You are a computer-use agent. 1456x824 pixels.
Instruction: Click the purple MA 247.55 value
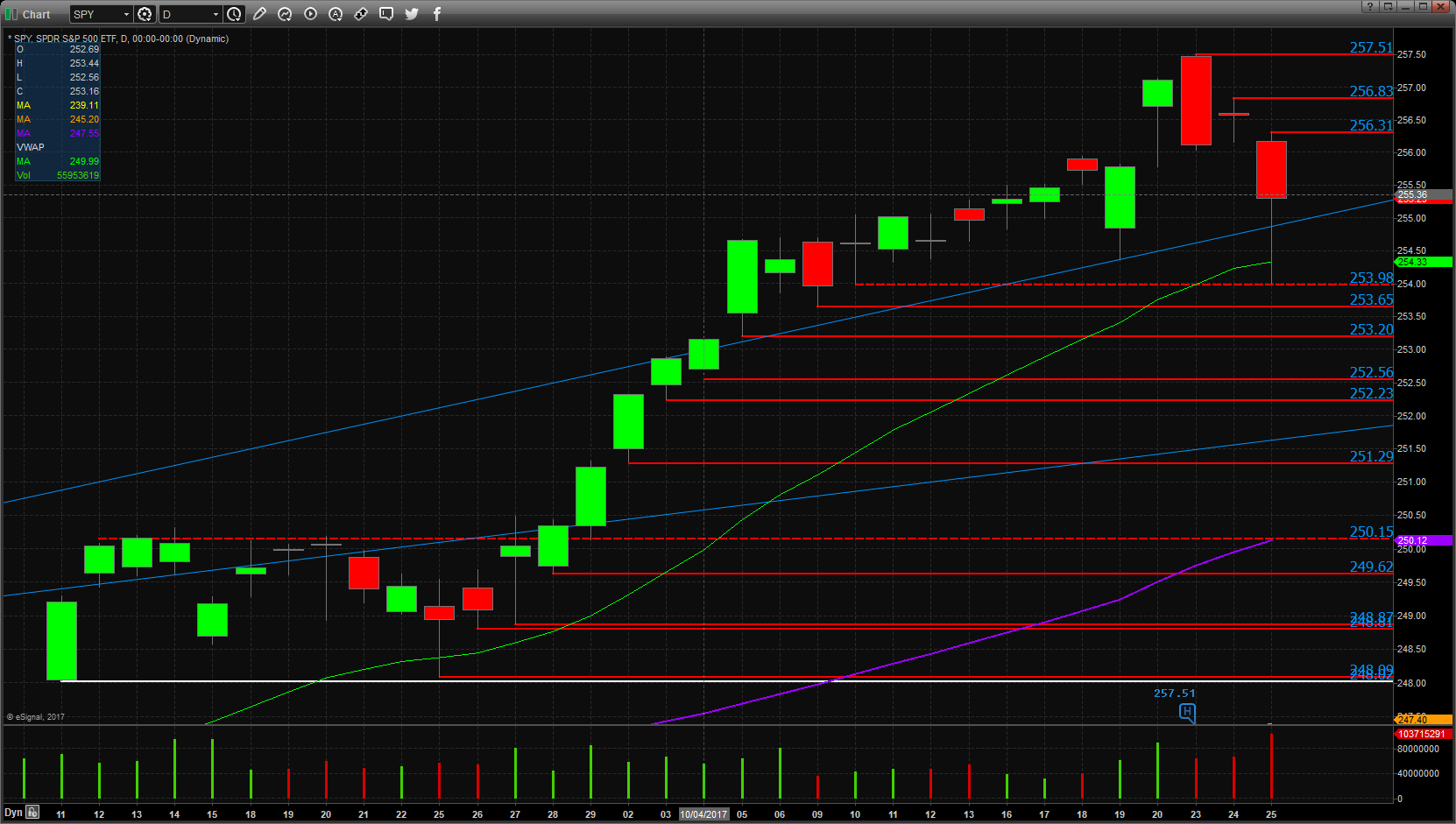click(x=84, y=133)
